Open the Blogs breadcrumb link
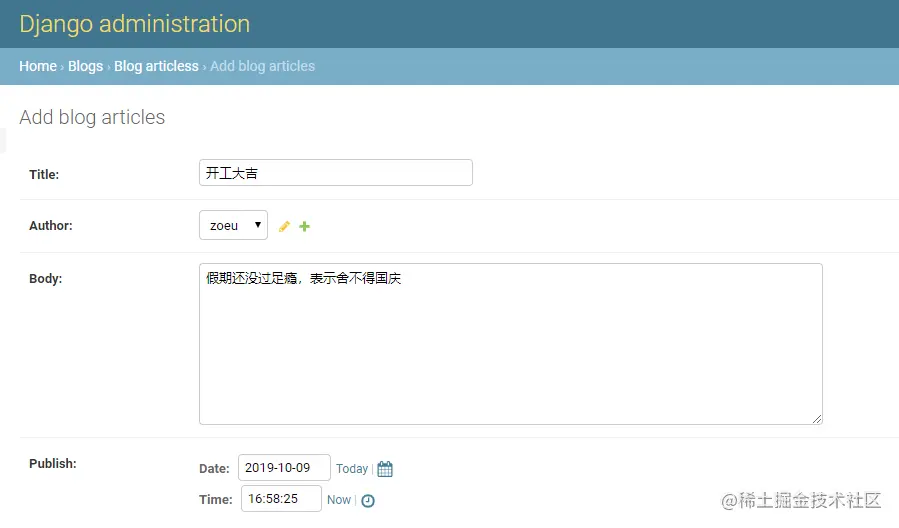This screenshot has width=899, height=528. [85, 66]
